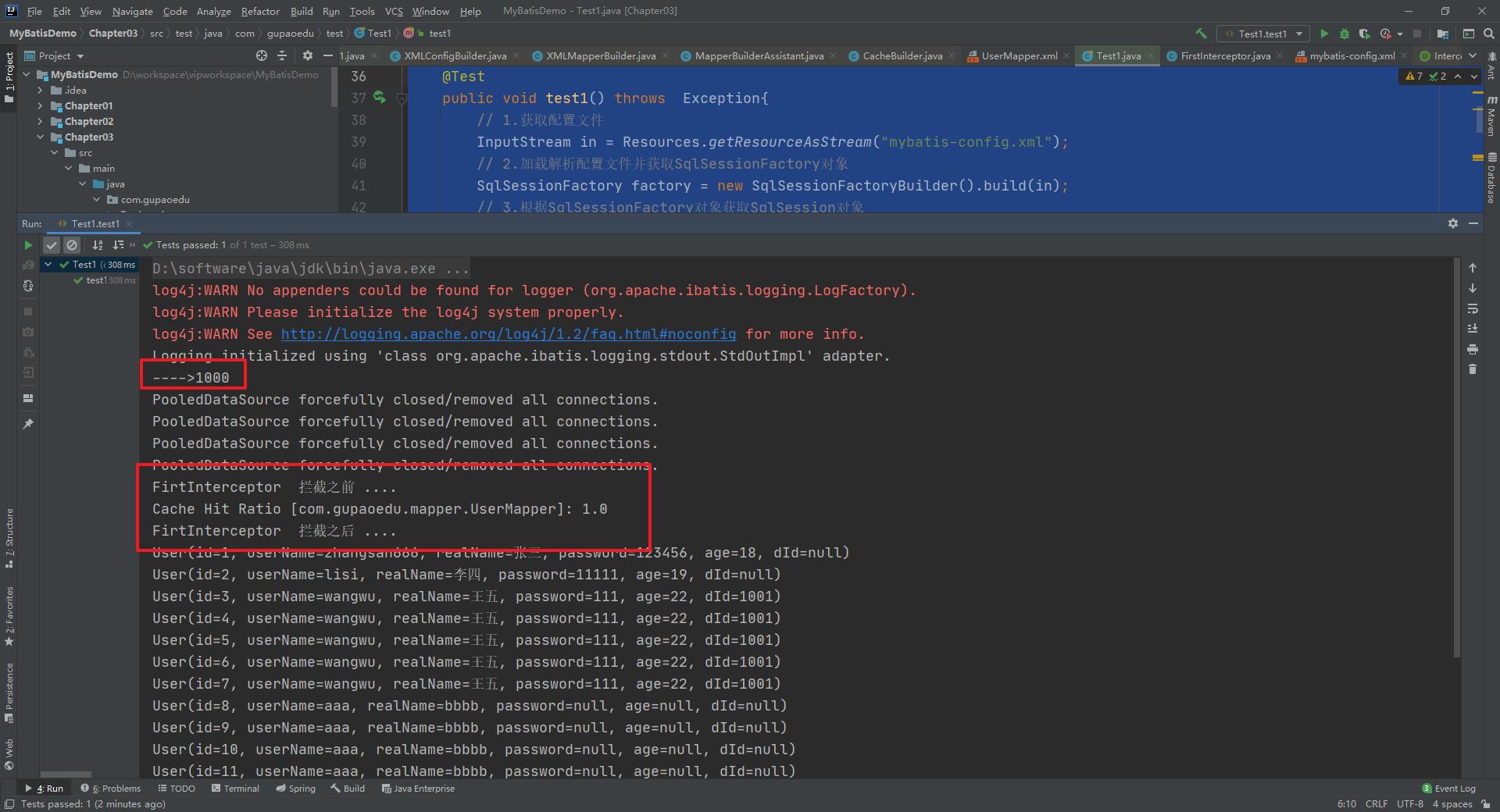This screenshot has height=812, width=1500.
Task: Debug Test1.test1 with the bug icon
Action: [x=1345, y=34]
